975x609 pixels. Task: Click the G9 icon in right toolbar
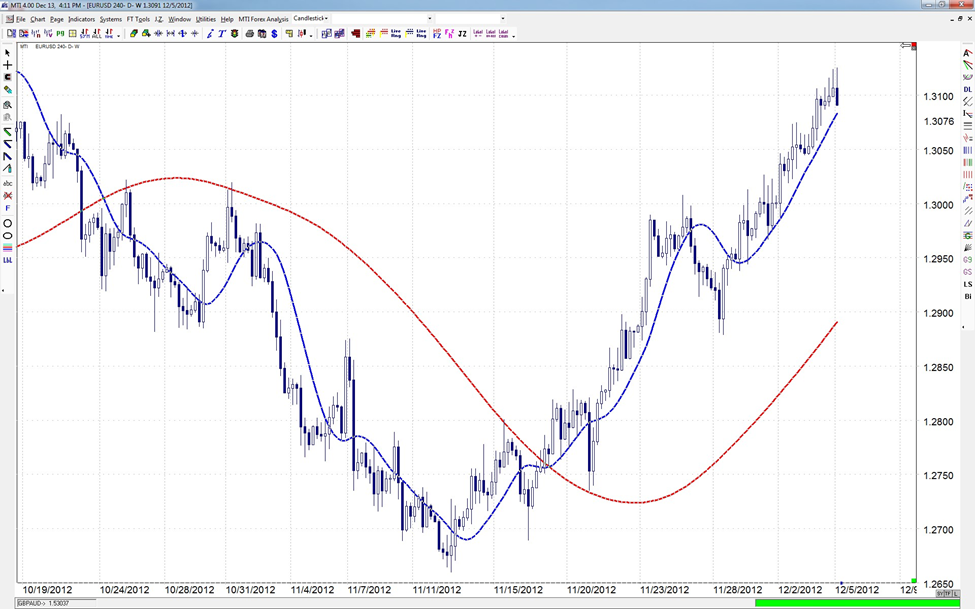click(968, 259)
